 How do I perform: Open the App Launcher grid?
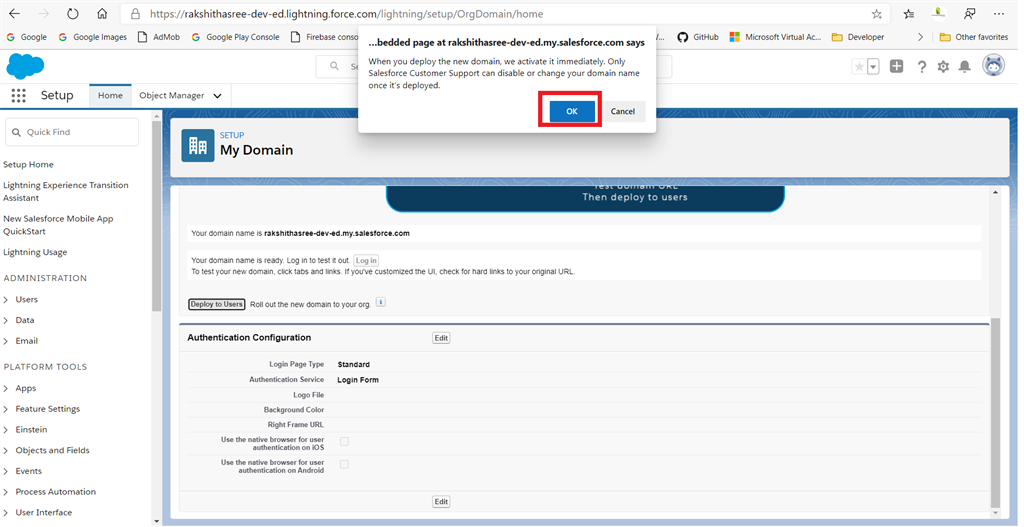click(x=18, y=95)
